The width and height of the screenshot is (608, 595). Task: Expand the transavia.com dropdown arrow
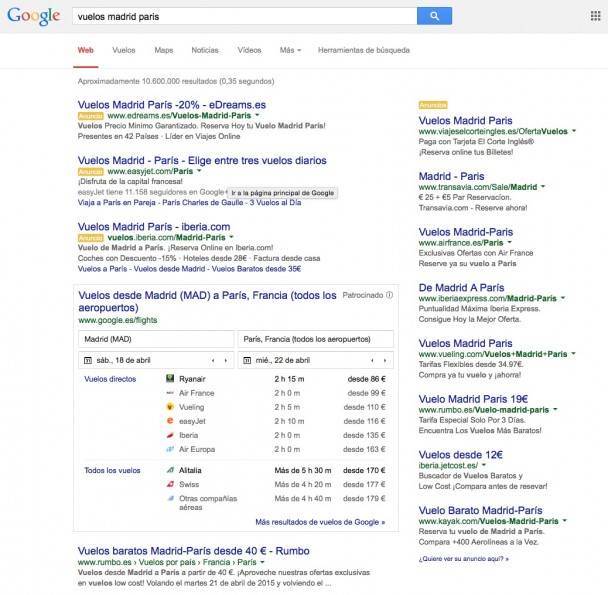[543, 187]
